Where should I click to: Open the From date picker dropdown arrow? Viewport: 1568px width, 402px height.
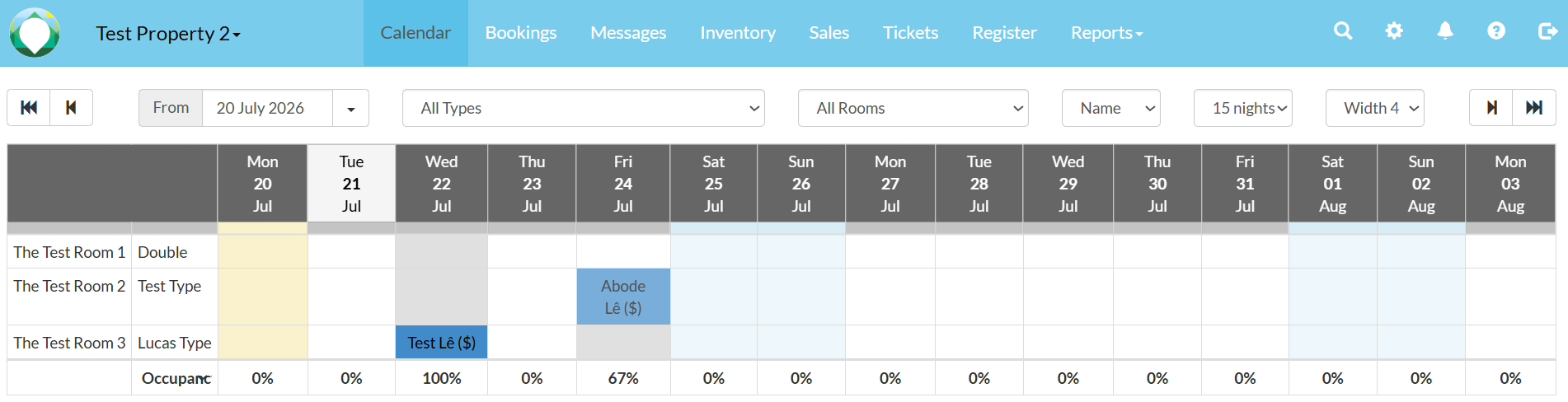click(x=351, y=108)
